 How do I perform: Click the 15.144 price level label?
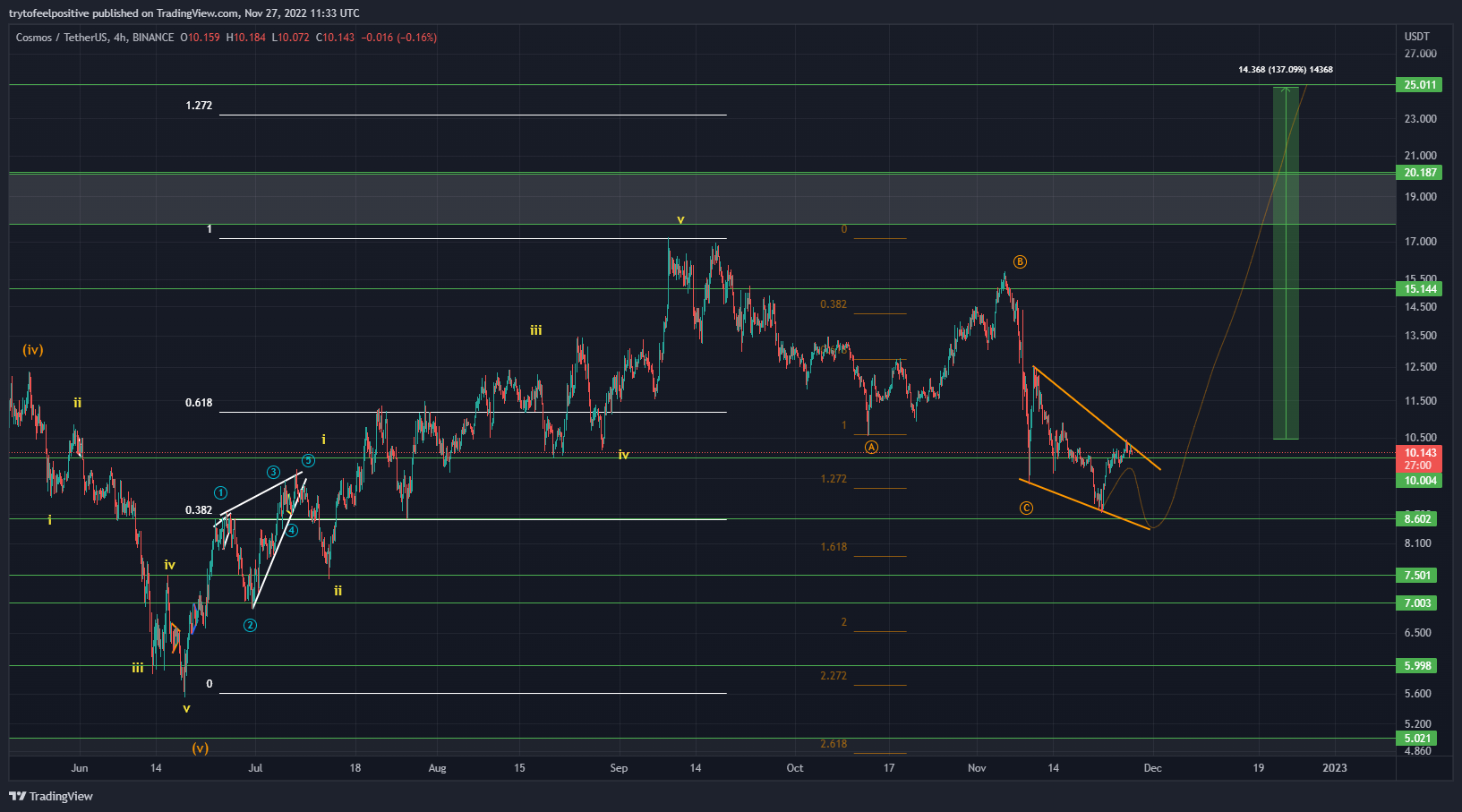pos(1420,289)
